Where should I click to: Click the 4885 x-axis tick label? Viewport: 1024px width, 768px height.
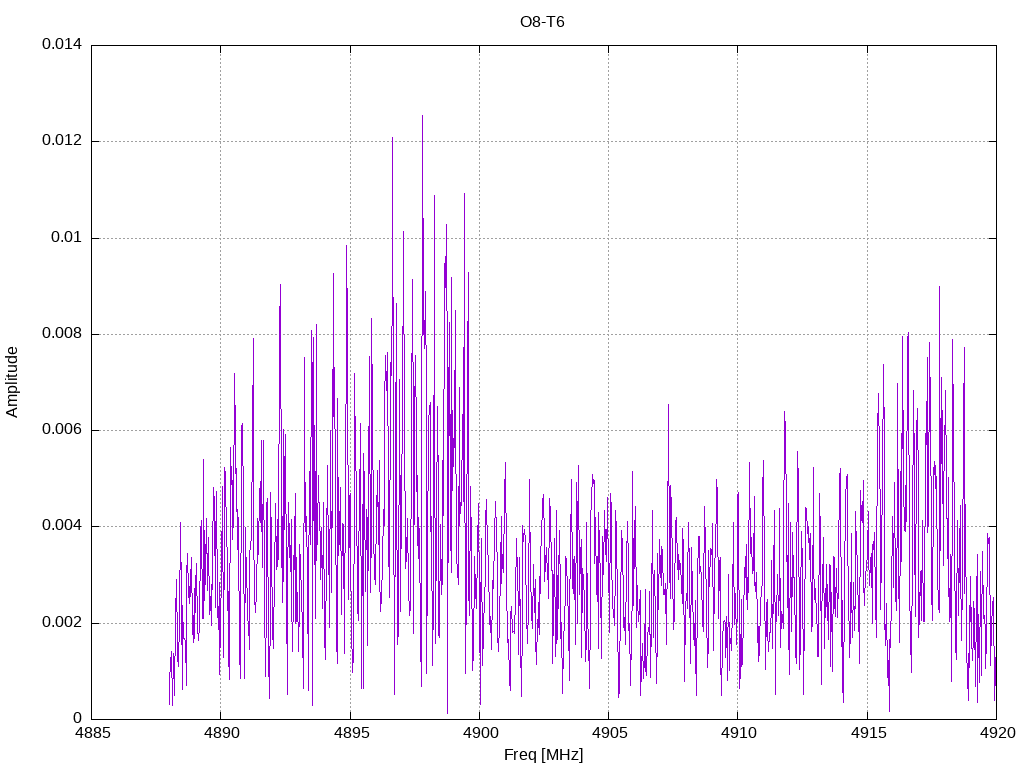click(x=92, y=733)
